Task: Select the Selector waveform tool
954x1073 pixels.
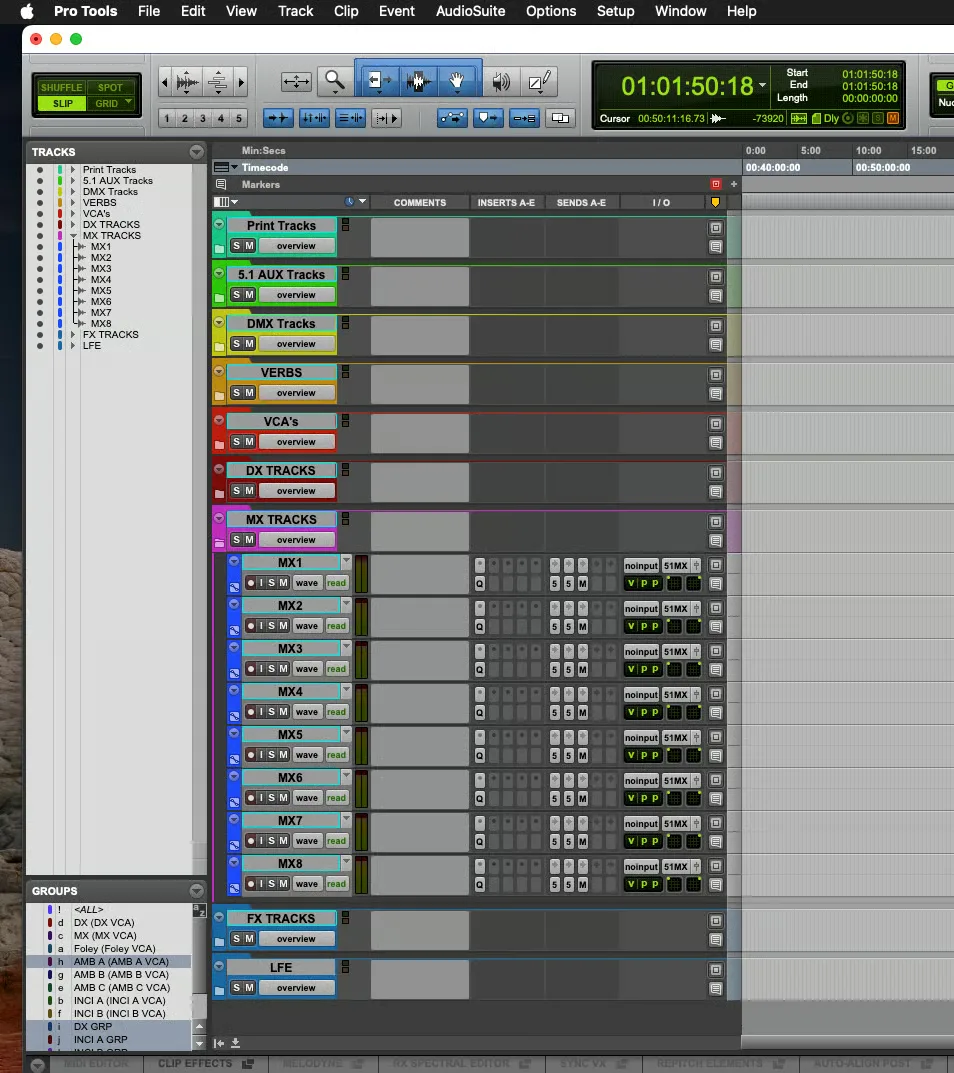Action: (419, 81)
